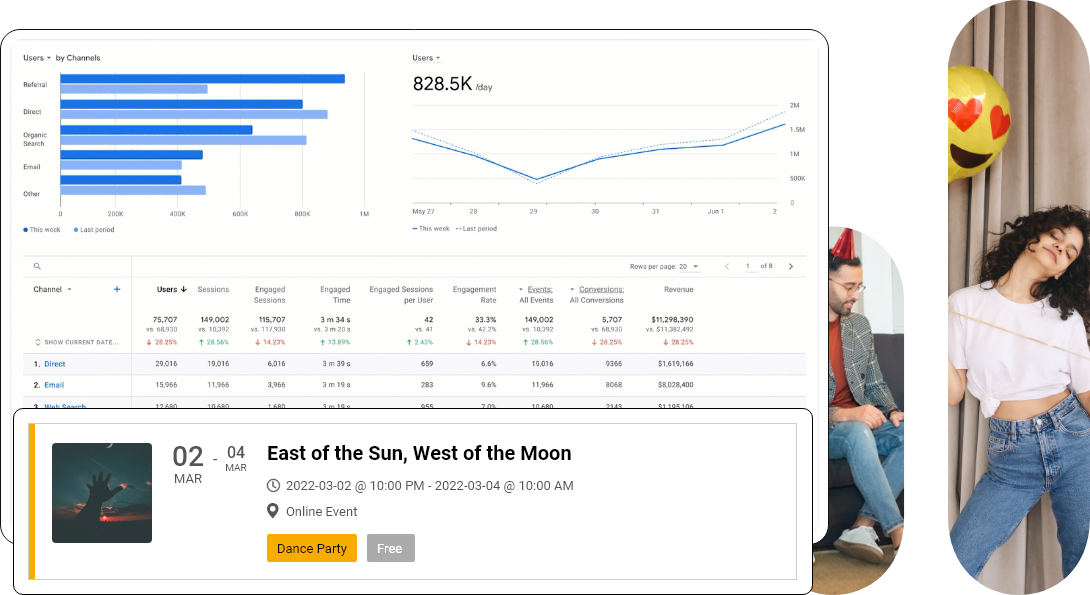Open the Email channel row link
Screen dimensions: 1090x595
click(54, 385)
